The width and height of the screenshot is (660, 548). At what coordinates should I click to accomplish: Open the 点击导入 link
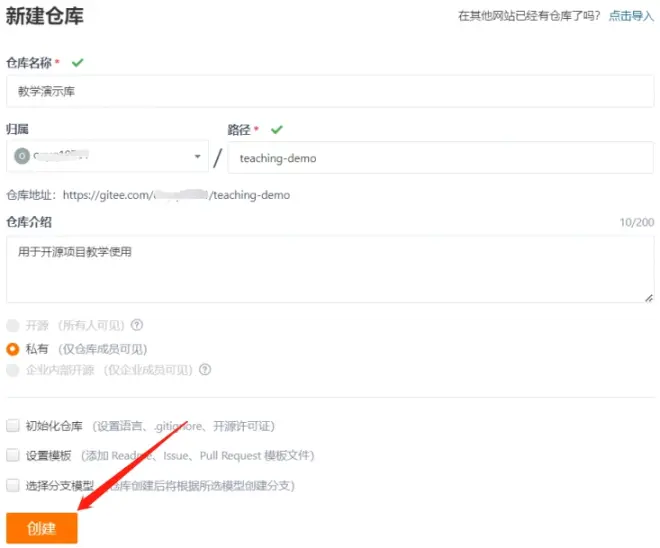tap(631, 16)
